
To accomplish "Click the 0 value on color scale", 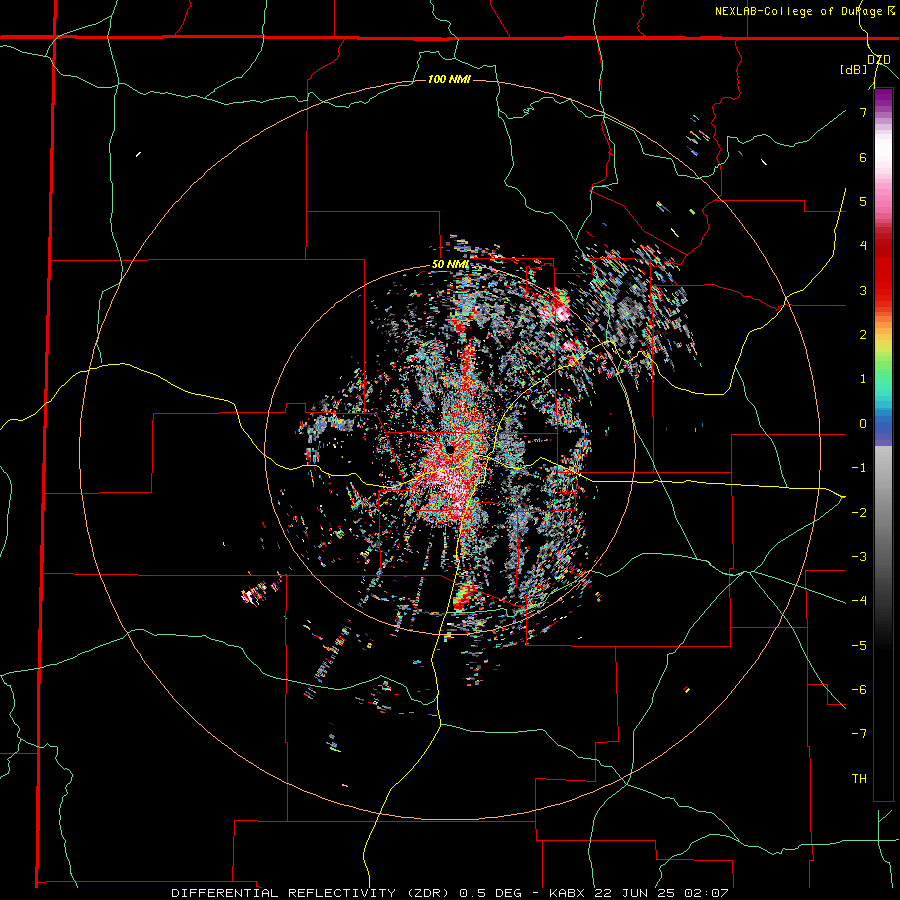I will (x=863, y=424).
